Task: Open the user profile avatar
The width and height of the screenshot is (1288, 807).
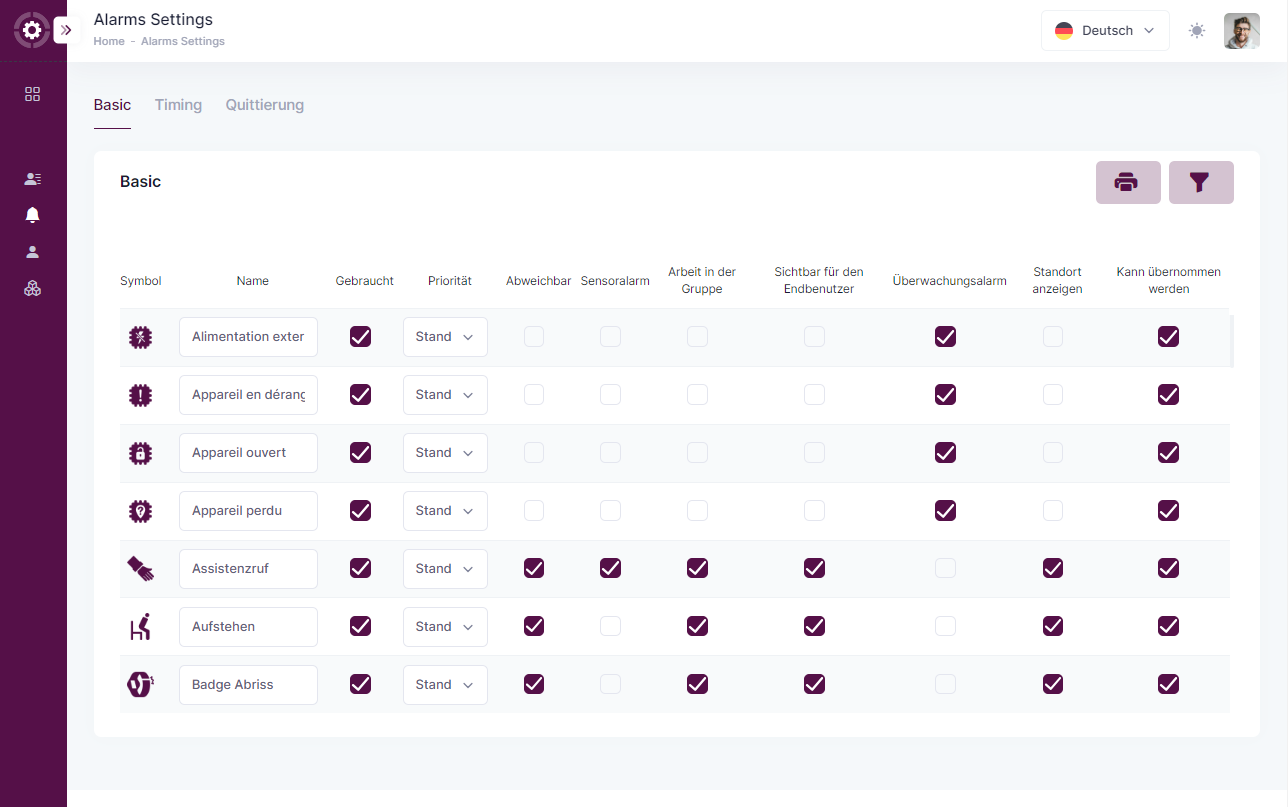Action: click(1241, 31)
